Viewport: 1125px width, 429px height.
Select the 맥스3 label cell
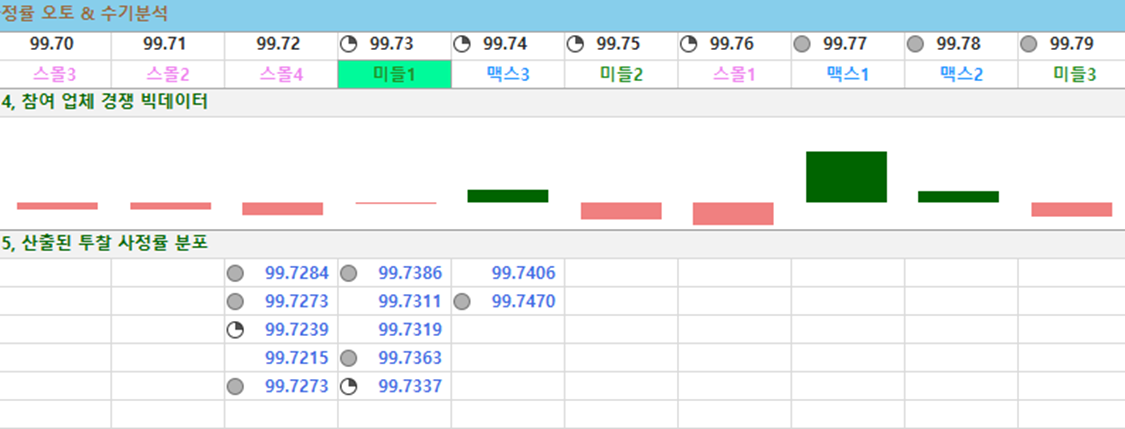point(508,74)
